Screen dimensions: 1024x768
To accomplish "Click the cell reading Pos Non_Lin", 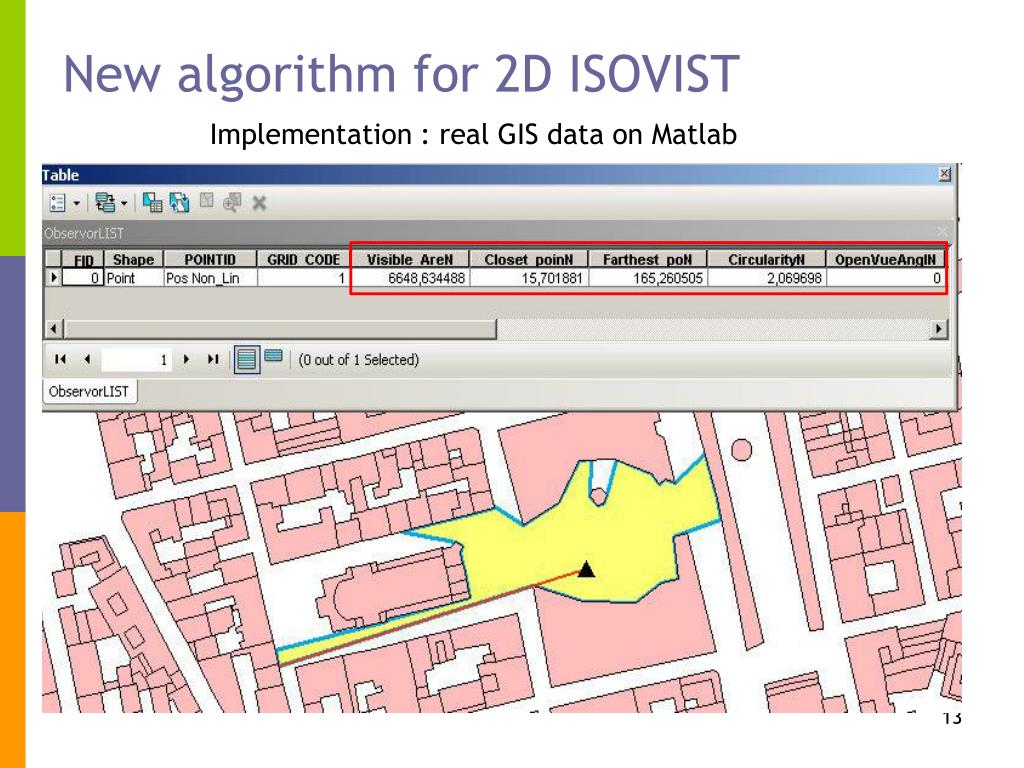I will click(x=210, y=278).
